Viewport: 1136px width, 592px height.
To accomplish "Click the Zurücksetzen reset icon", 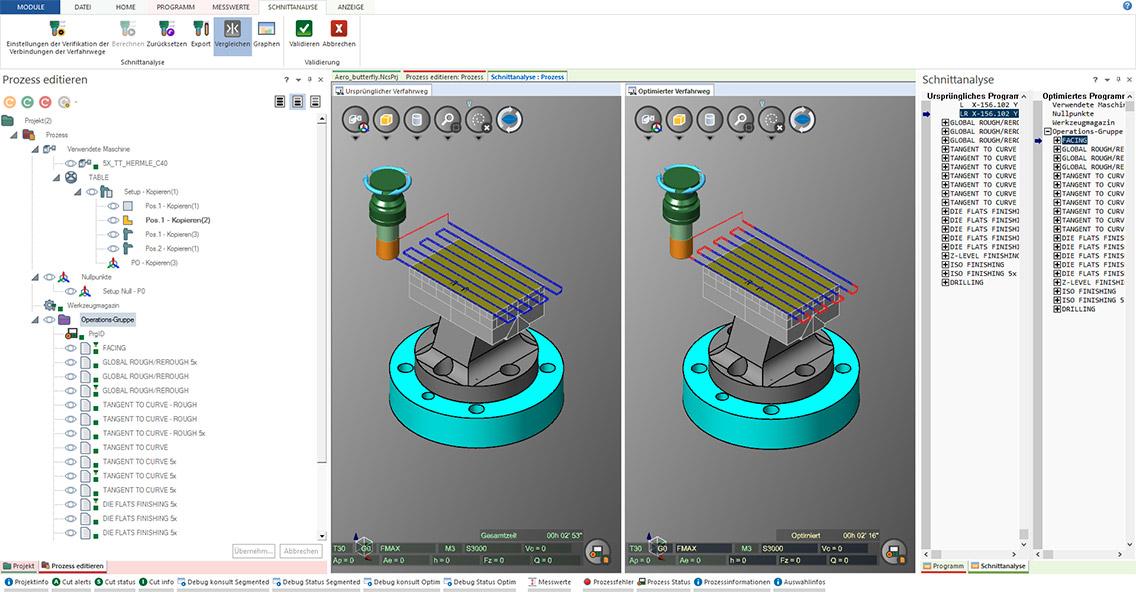I will (165, 30).
